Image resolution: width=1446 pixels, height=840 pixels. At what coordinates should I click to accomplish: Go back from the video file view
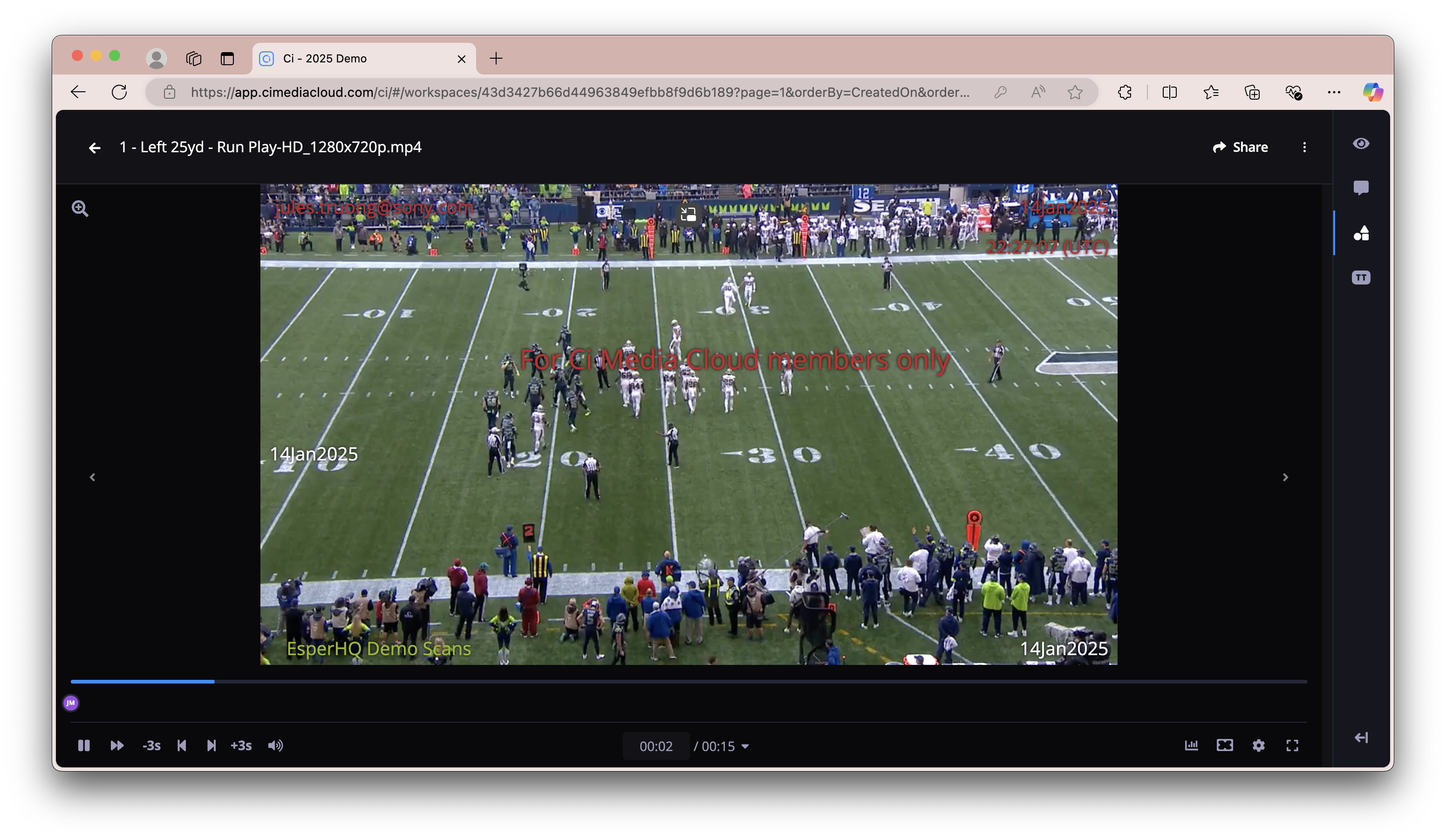[95, 148]
